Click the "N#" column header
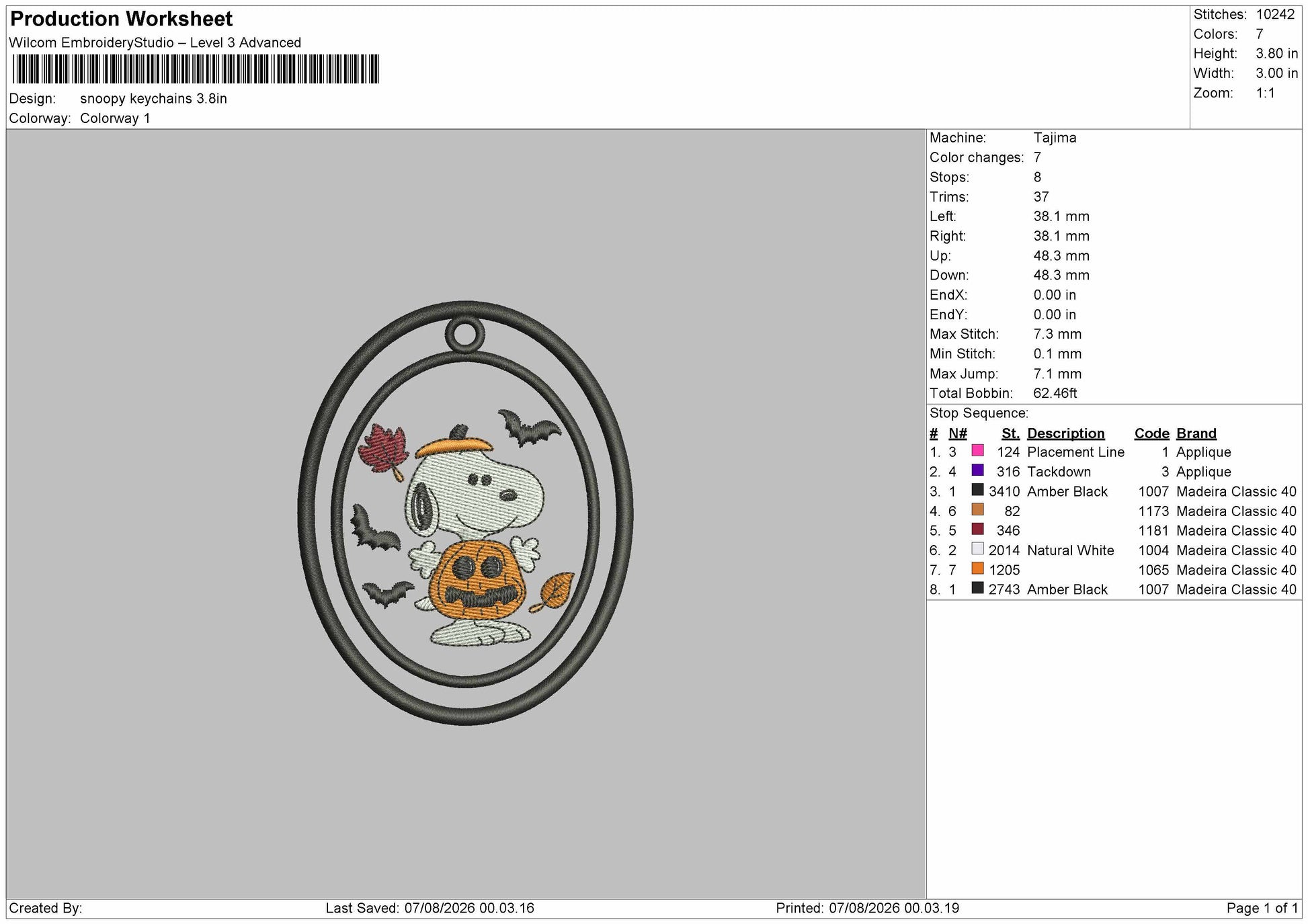This screenshot has height=924, width=1308. (958, 434)
